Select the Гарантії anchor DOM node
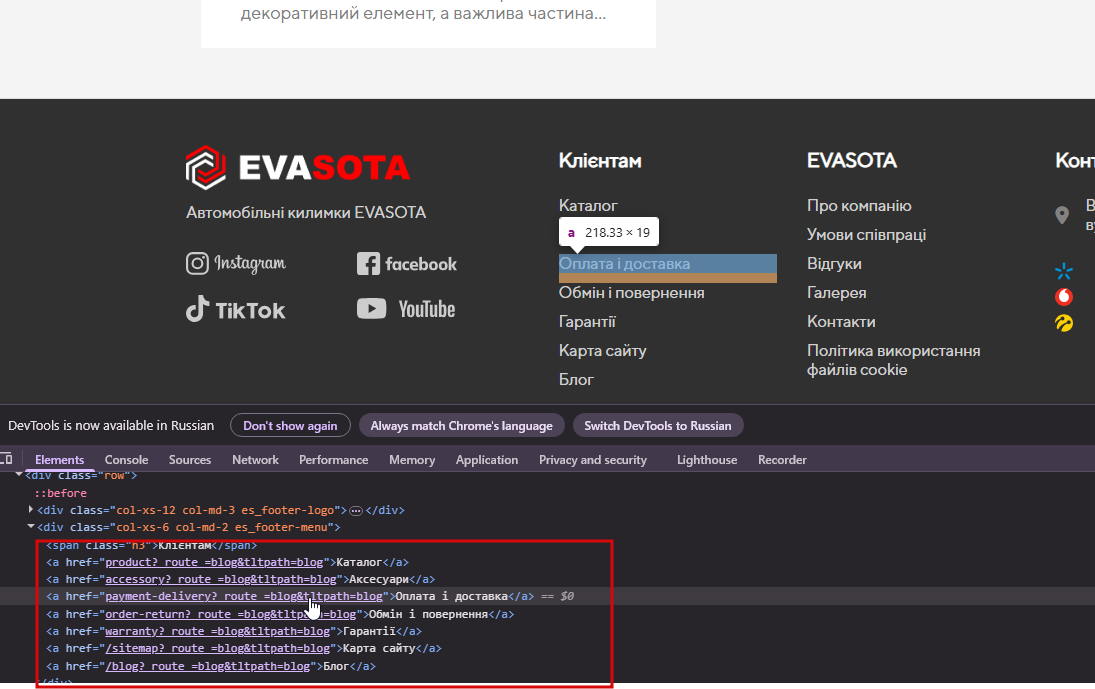 (234, 631)
